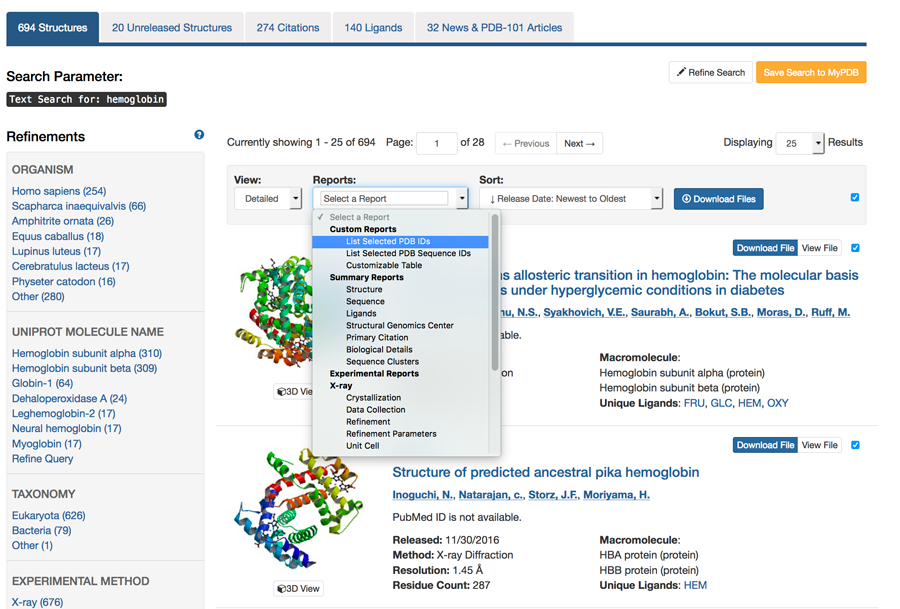This screenshot has width=900, height=609.
Task: Click the Page number input field
Action: pyautogui.click(x=437, y=143)
